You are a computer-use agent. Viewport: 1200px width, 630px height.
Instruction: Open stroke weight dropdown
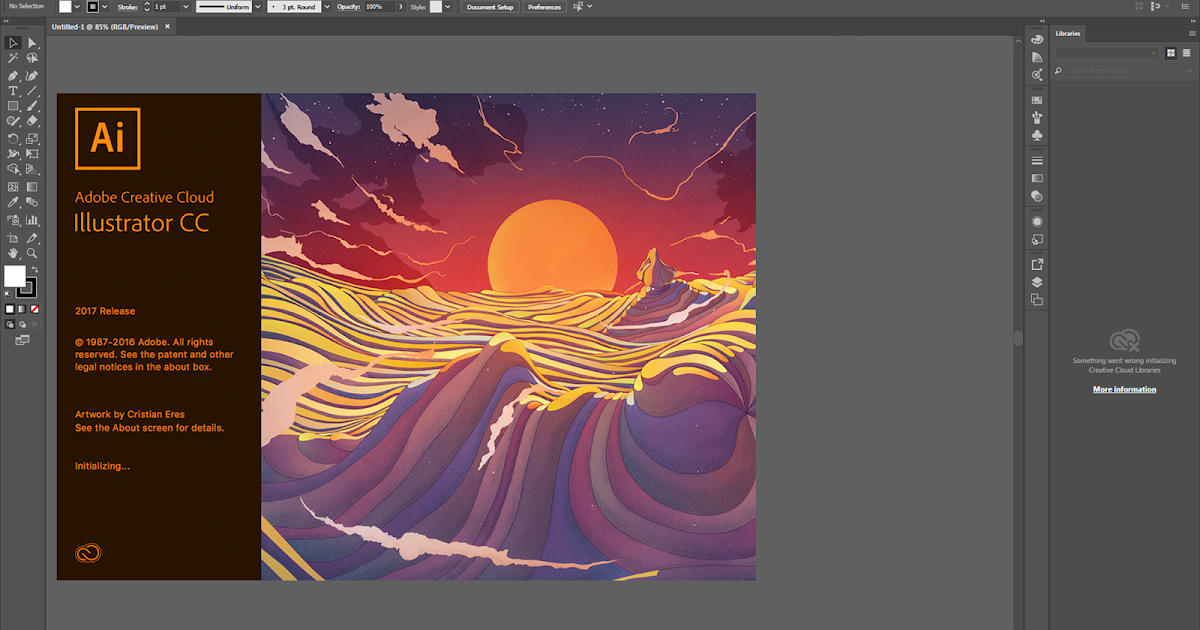coord(185,7)
